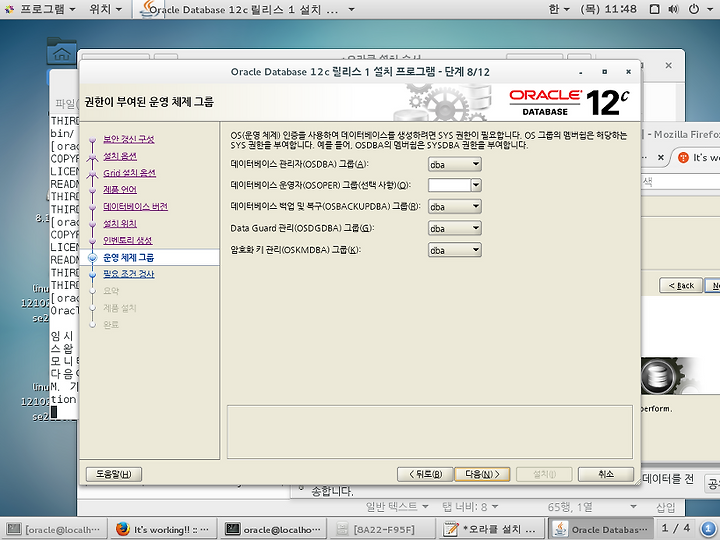Click the clock showing 11:48
Image resolution: width=720 pixels, height=540 pixels.
point(608,9)
